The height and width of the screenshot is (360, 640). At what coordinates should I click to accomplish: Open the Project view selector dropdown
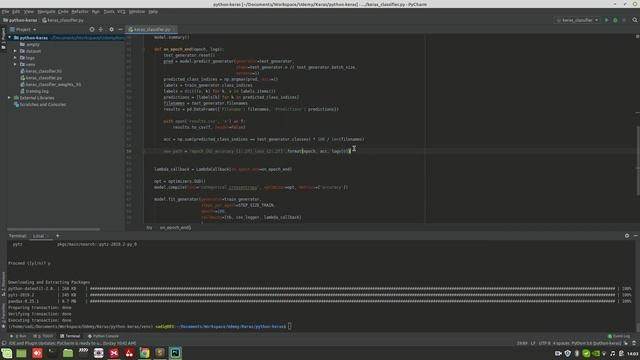click(x=23, y=29)
